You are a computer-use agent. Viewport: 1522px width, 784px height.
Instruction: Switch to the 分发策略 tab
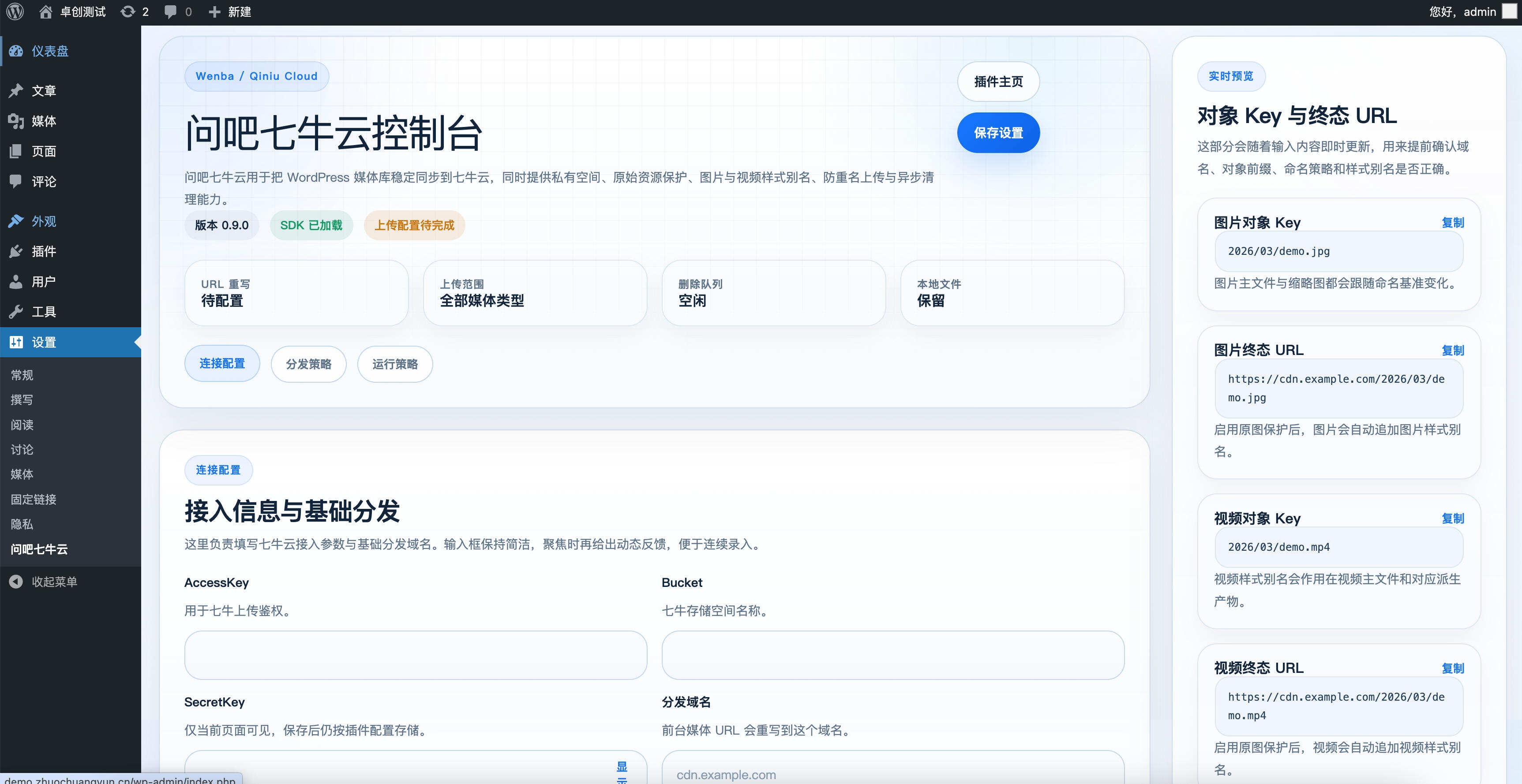[x=308, y=364]
